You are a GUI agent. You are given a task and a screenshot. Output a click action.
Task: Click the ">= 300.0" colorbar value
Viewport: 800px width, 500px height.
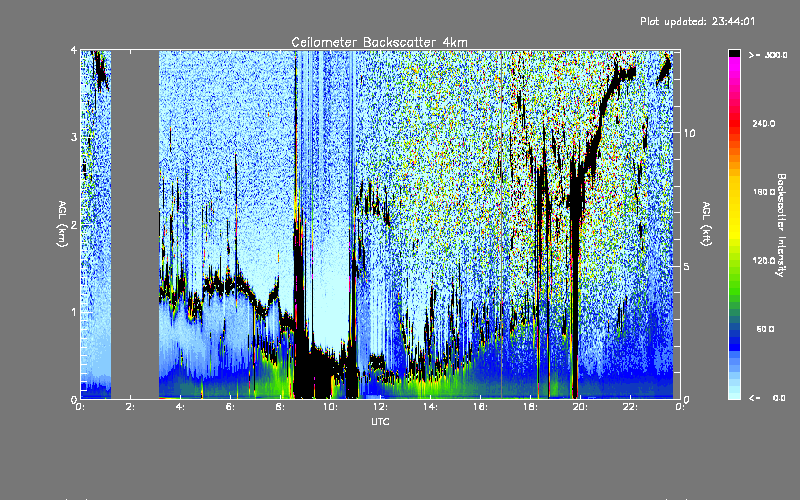[x=768, y=55]
